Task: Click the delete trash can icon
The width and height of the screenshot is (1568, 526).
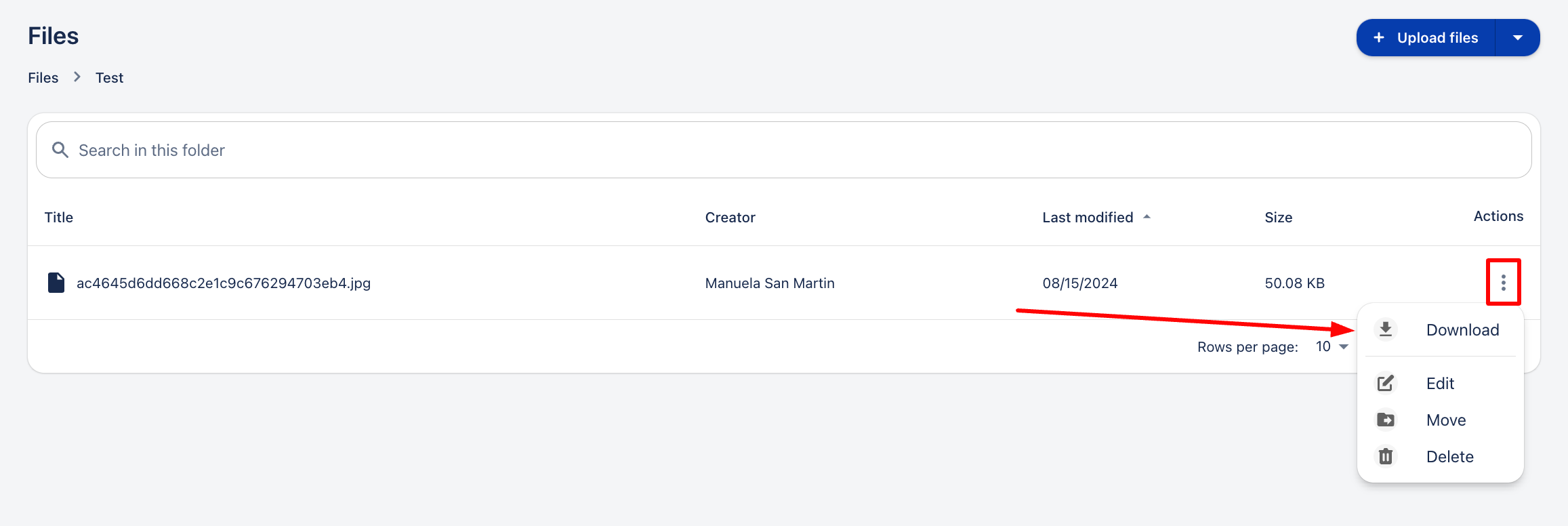Action: click(x=1386, y=457)
